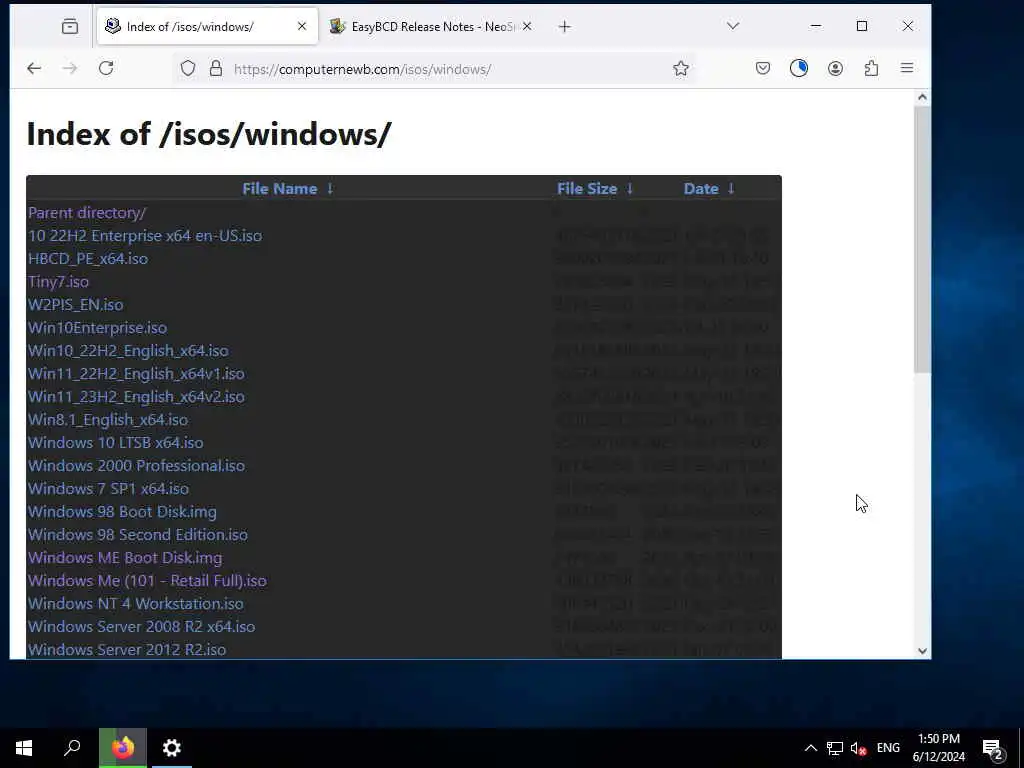Screen dimensions: 1024x768
Task: Open the blue circular toolbar extension icon
Action: pyautogui.click(x=799, y=68)
